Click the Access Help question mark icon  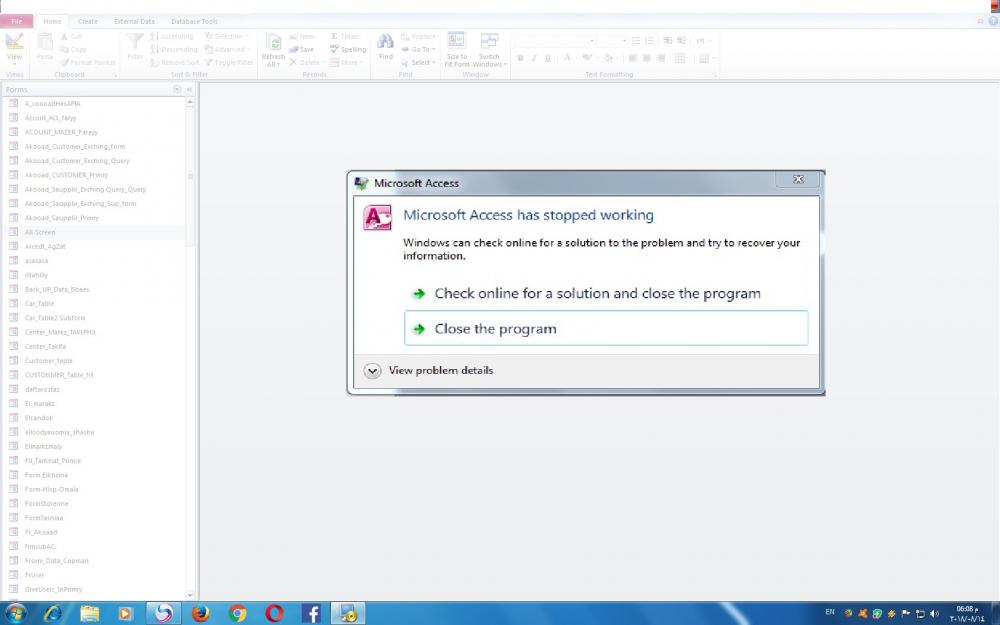pos(994,21)
